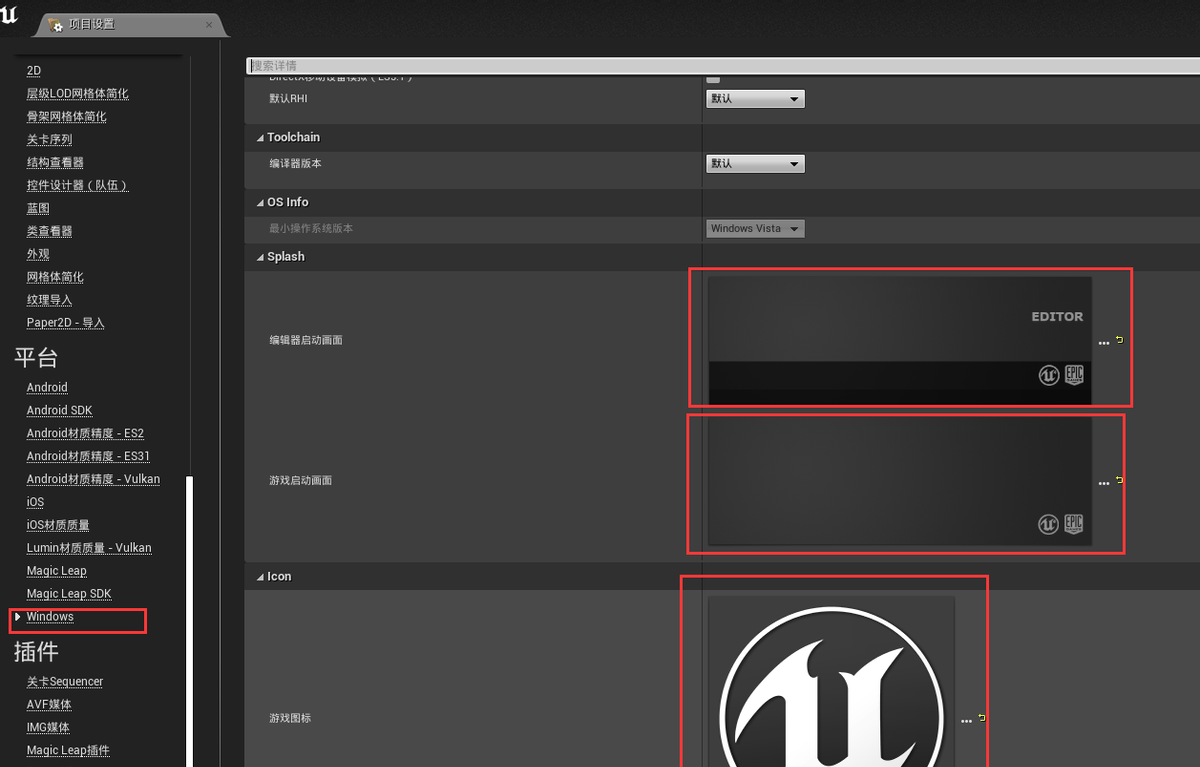Screen dimensions: 1200x767
Task: Open 外观 settings
Action: coord(38,255)
